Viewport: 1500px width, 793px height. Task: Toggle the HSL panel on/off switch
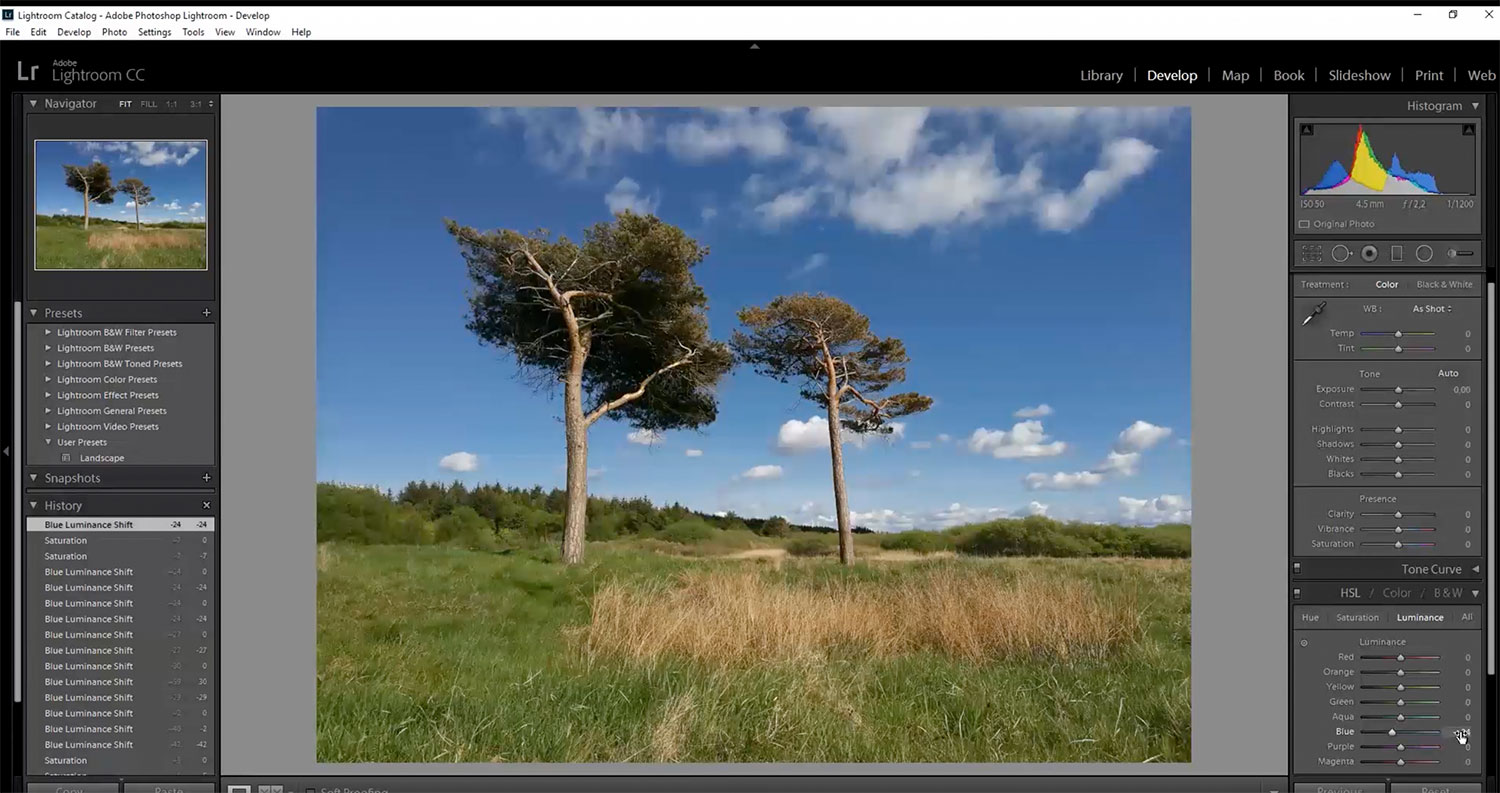click(x=1297, y=593)
